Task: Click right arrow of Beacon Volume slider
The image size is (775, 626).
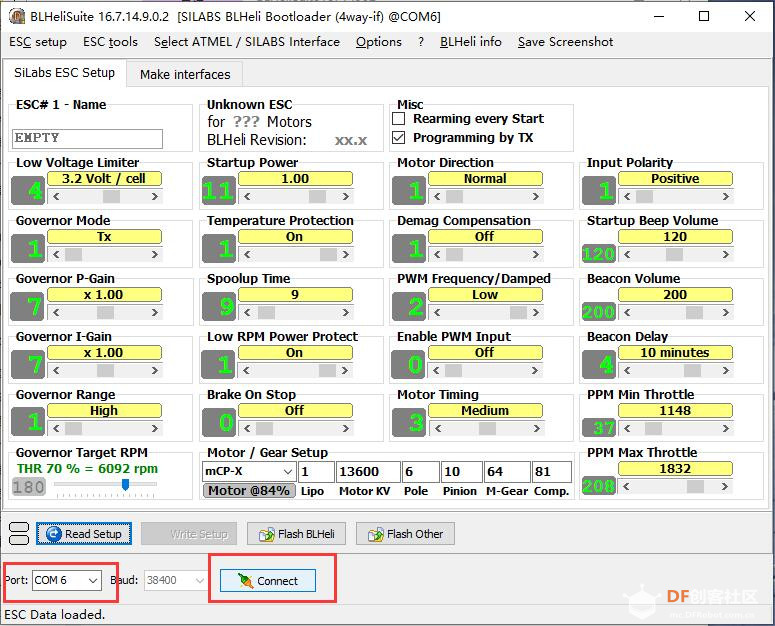Action: 725,312
